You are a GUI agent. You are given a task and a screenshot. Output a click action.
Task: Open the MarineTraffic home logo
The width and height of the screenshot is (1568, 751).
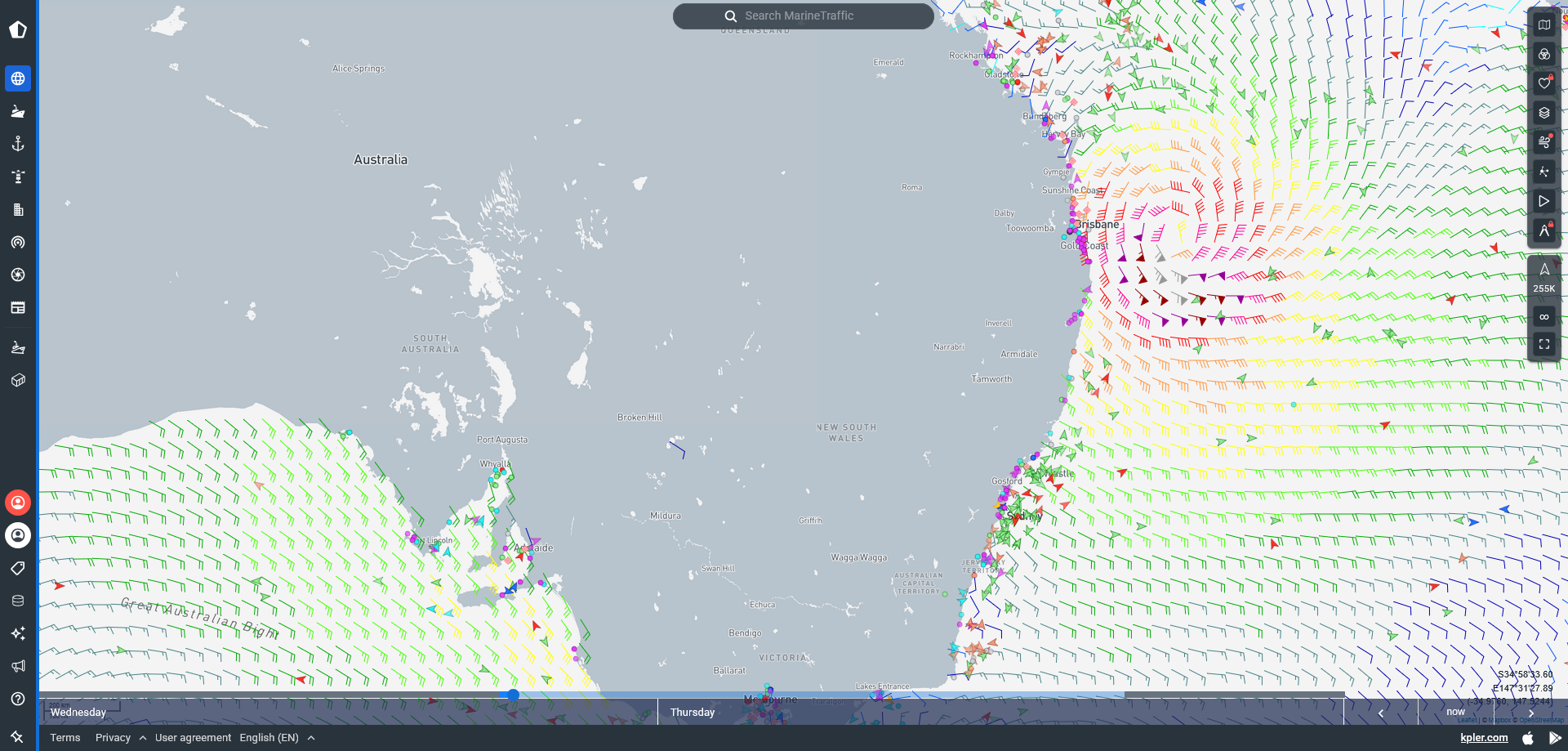18,30
